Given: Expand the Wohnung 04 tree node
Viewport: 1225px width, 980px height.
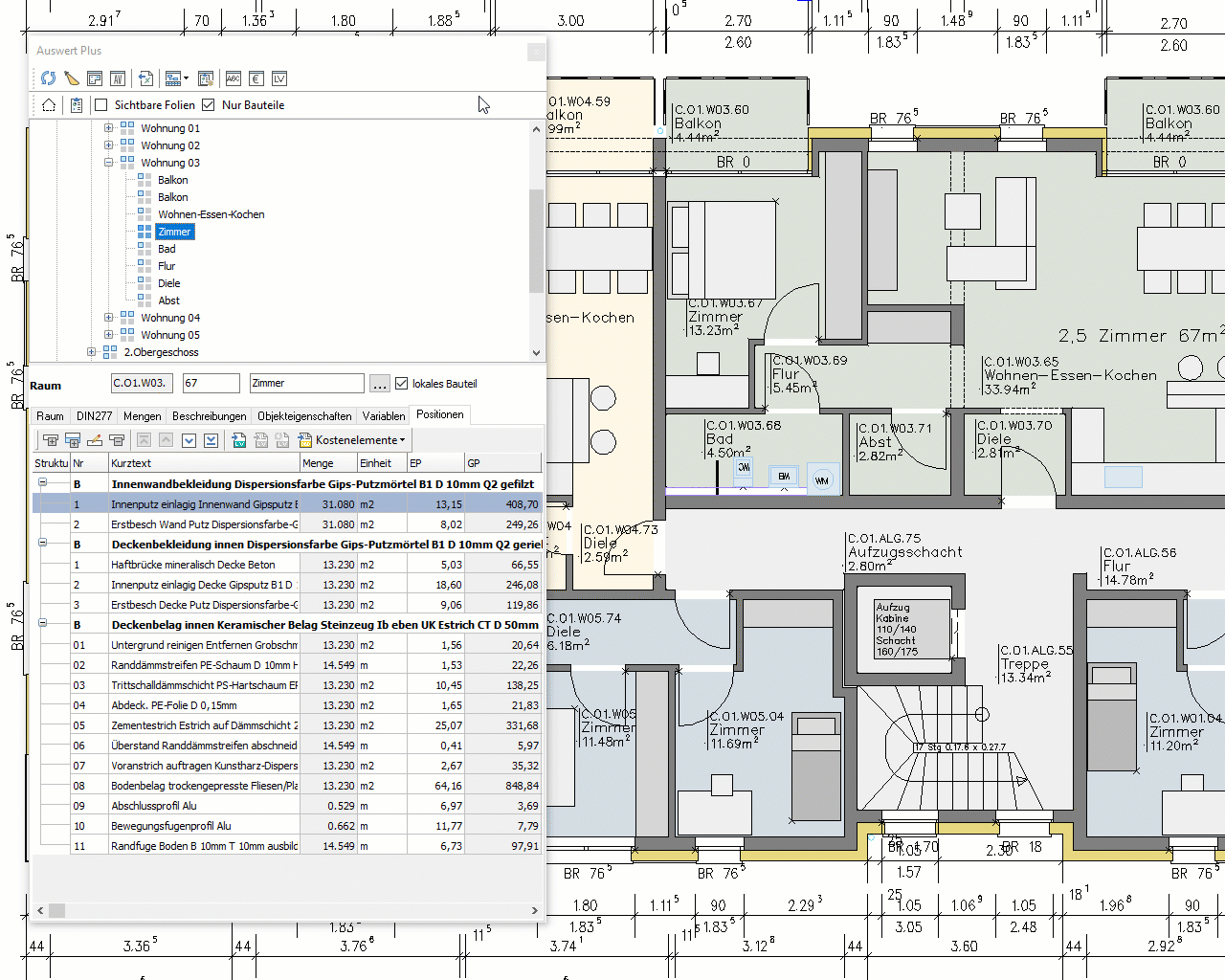Looking at the screenshot, I should [x=108, y=318].
